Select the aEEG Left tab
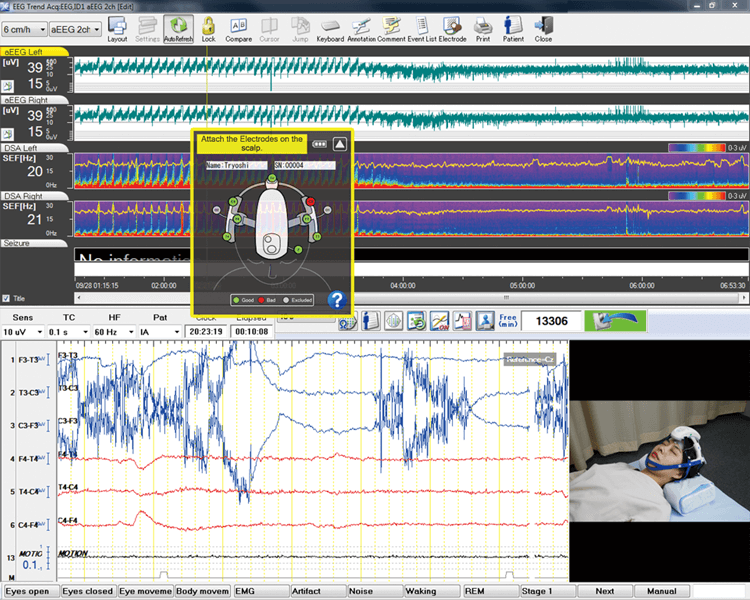The image size is (750, 600). click(34, 52)
